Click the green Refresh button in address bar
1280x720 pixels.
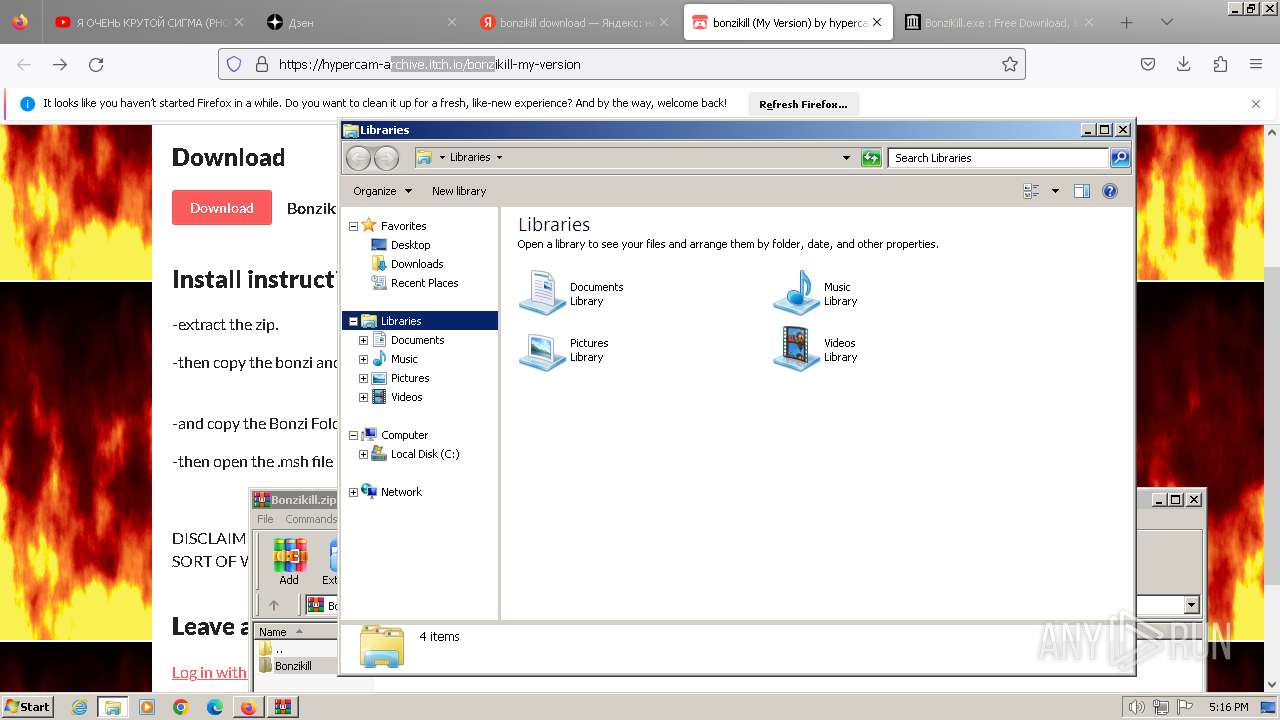pyautogui.click(x=871, y=157)
